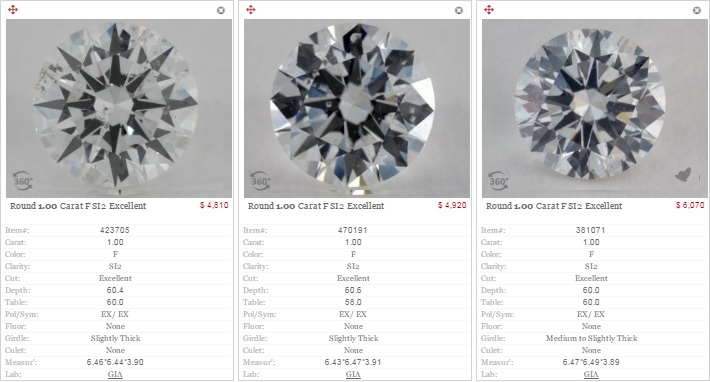The height and width of the screenshot is (382, 710).
Task: Click the heart icon on the $6,070 diamond image
Action: (683, 174)
